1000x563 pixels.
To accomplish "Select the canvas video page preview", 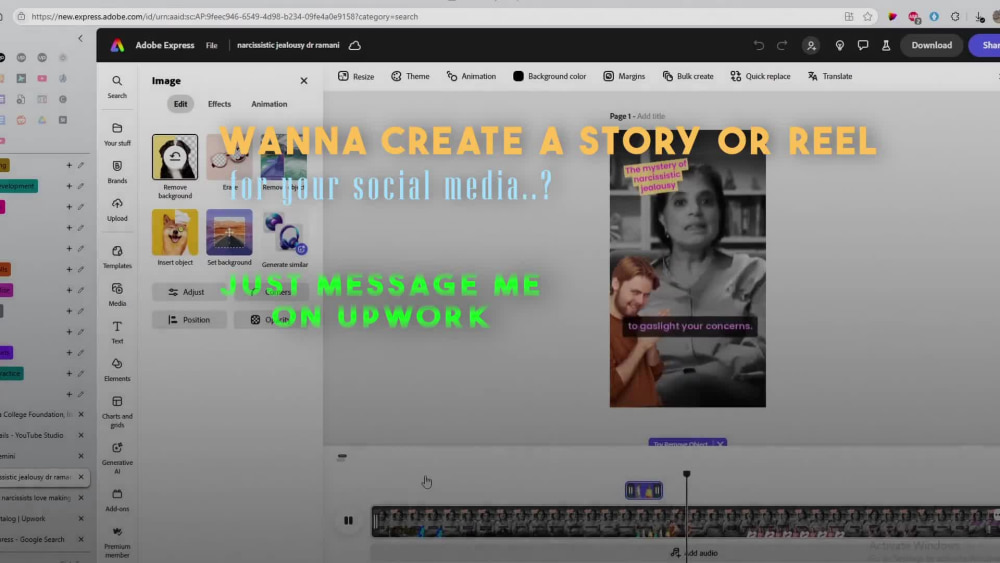I will pyautogui.click(x=688, y=268).
